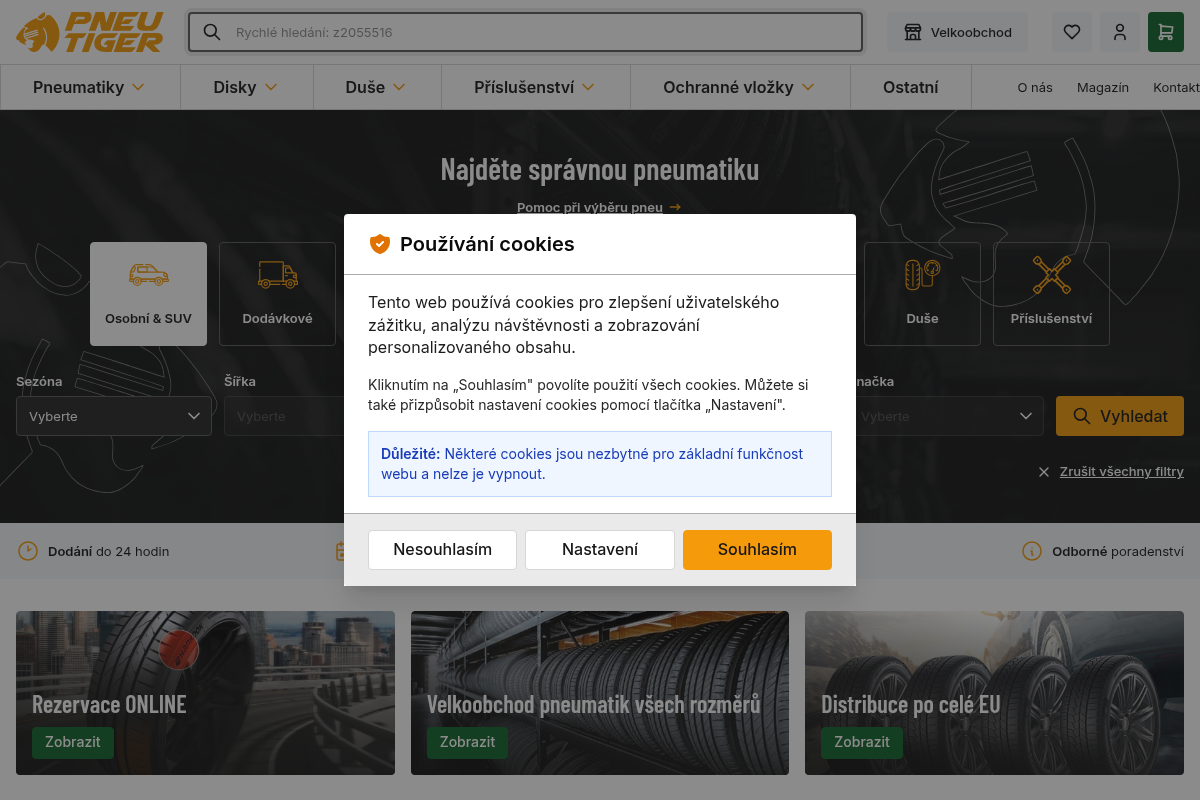Viewport: 1200px width, 800px height.
Task: Click the cookie shield icon
Action: [379, 244]
